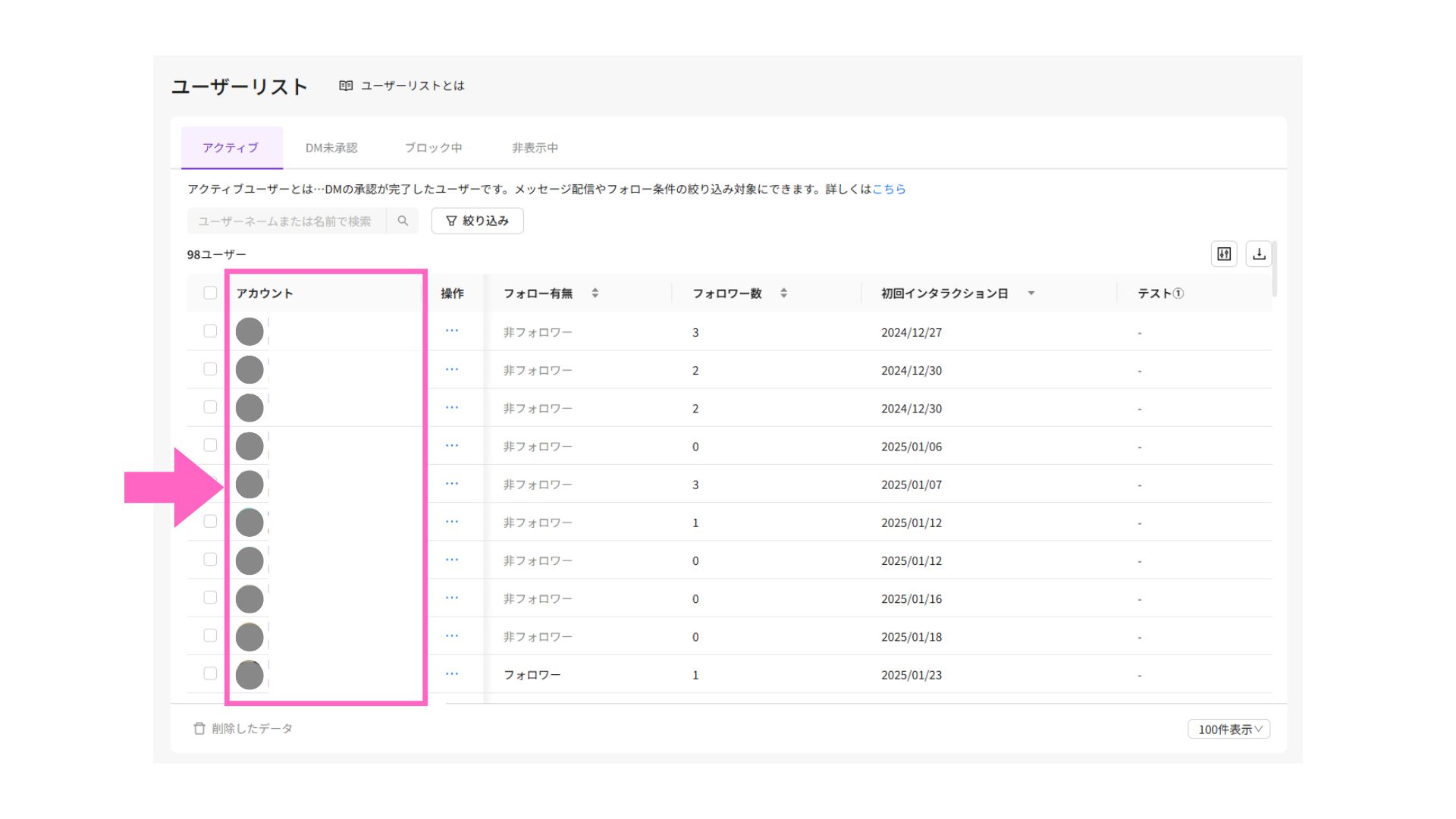The image size is (1456, 819).
Task: Open actions menu for row dated 2025/01/07
Action: point(452,483)
